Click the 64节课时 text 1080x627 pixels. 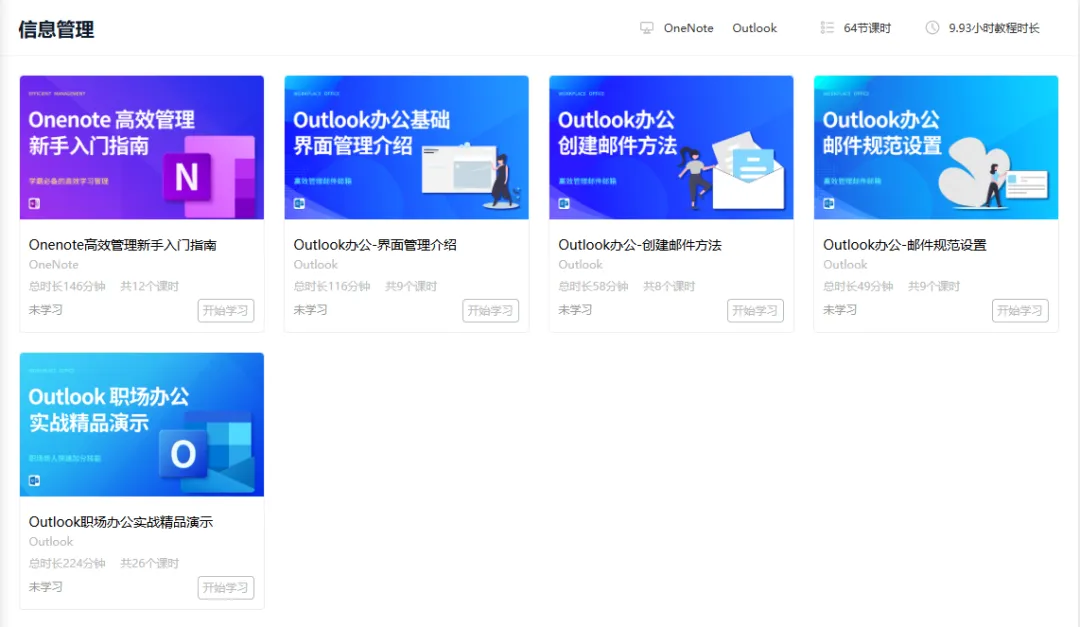[x=867, y=28]
